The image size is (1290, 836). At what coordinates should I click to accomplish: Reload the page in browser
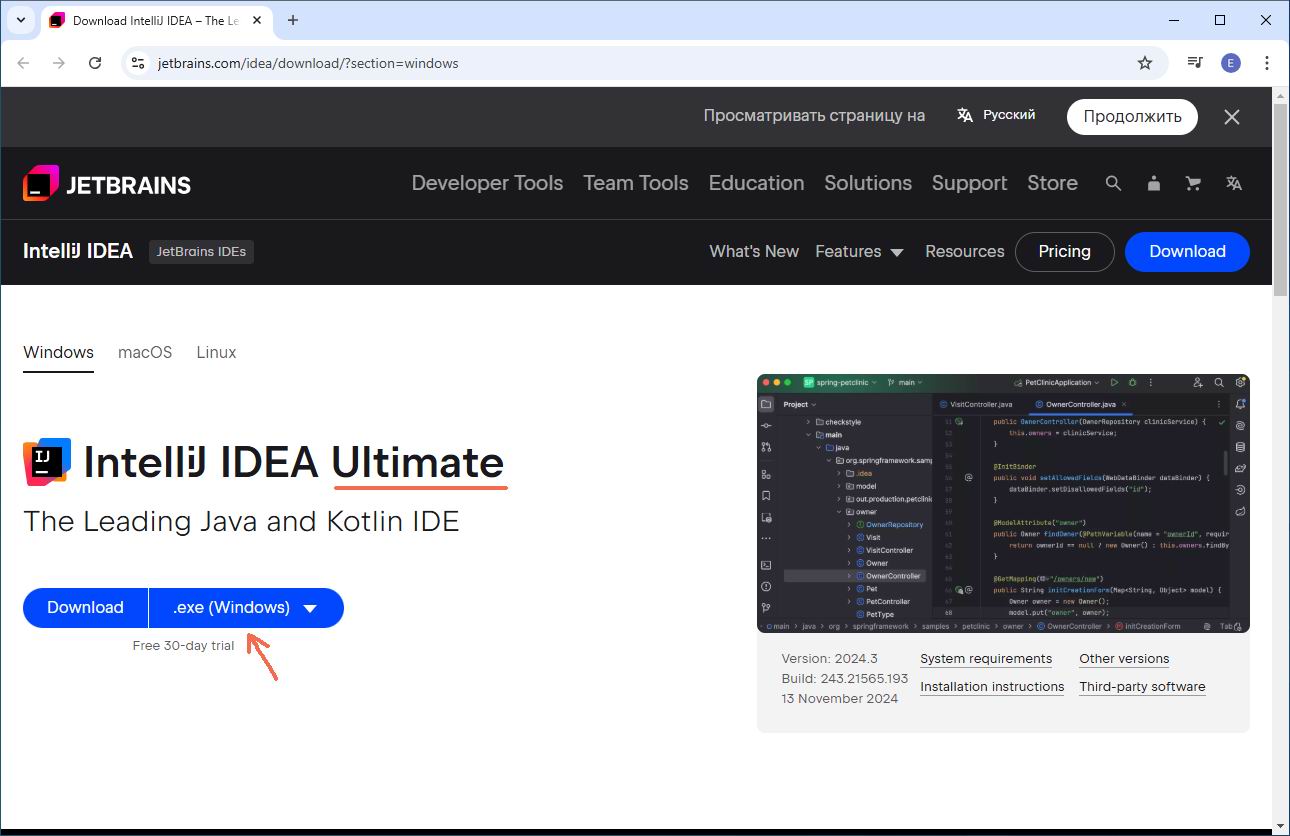coord(95,63)
